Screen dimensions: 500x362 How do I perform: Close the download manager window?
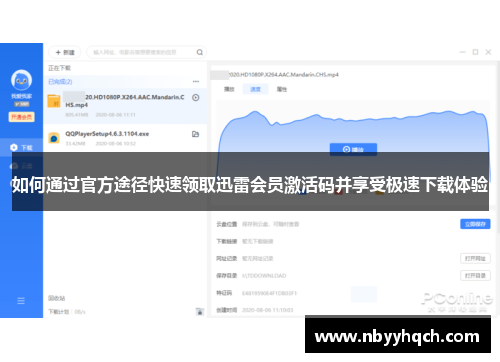(x=488, y=52)
